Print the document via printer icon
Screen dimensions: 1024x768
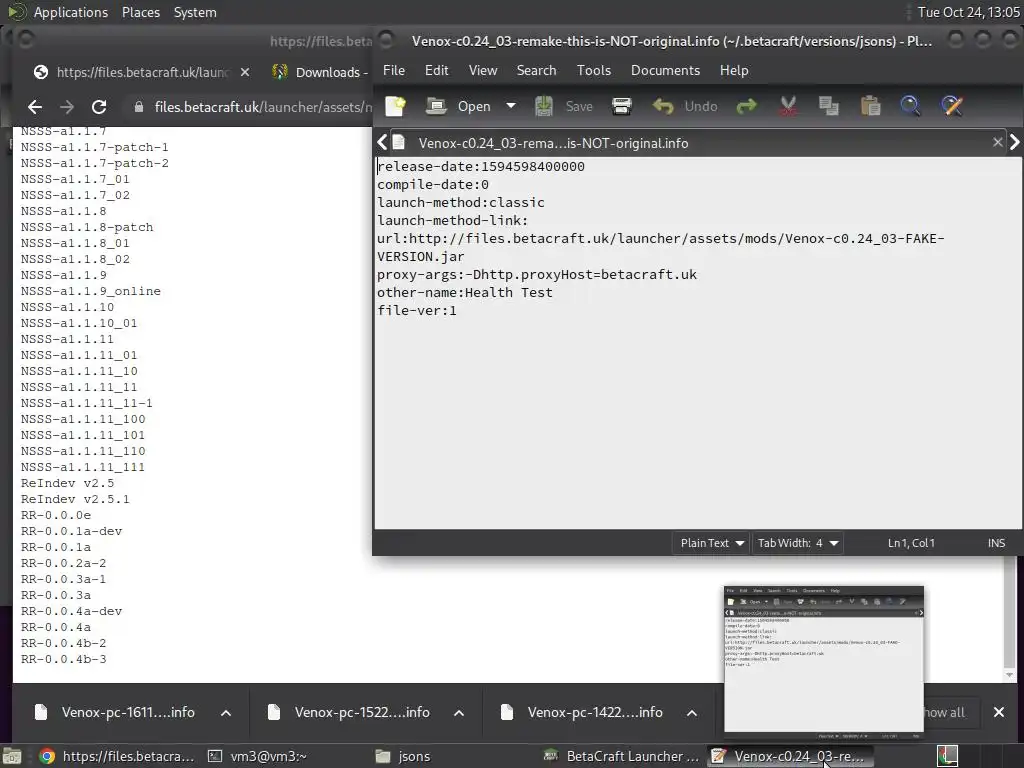pyautogui.click(x=621, y=106)
